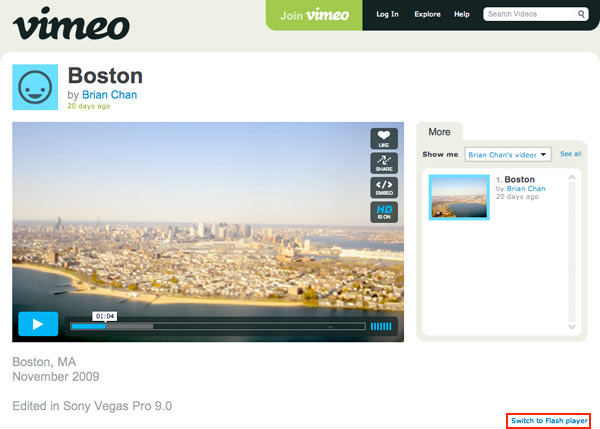Click the Like heart icon on video
The width and height of the screenshot is (600, 429).
click(384, 139)
